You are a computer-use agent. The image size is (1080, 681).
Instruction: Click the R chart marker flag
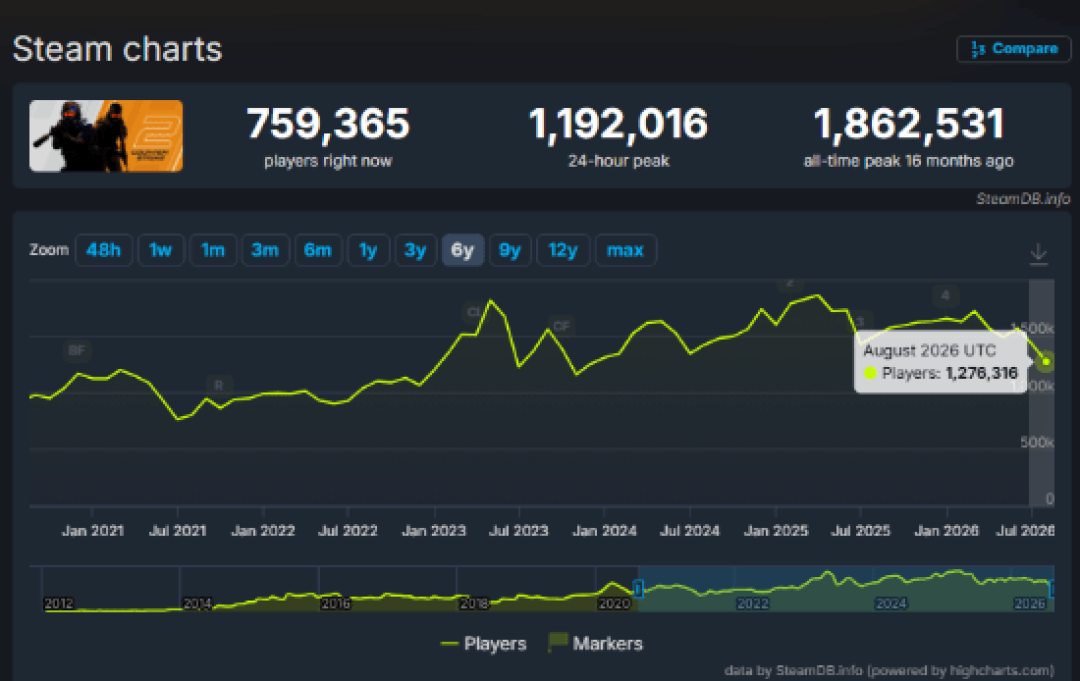[x=218, y=386]
